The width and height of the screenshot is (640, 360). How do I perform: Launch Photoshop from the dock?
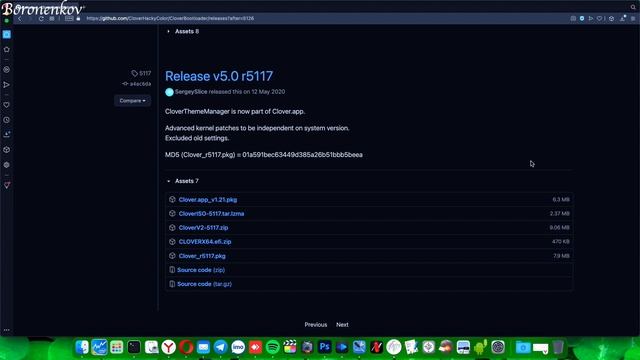[x=324, y=347]
